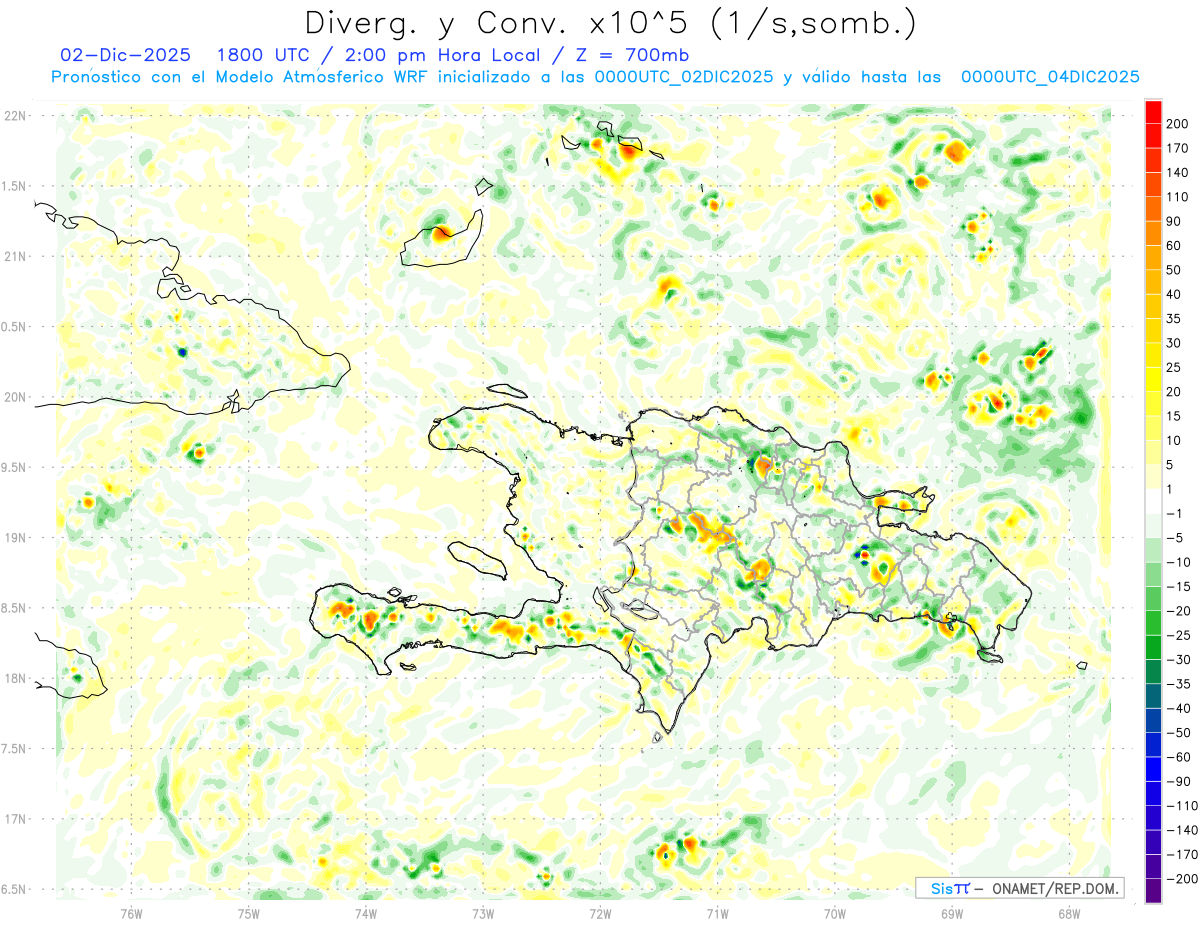Click the 17N latitude axis label
This screenshot has width=1200, height=927.
point(14,819)
